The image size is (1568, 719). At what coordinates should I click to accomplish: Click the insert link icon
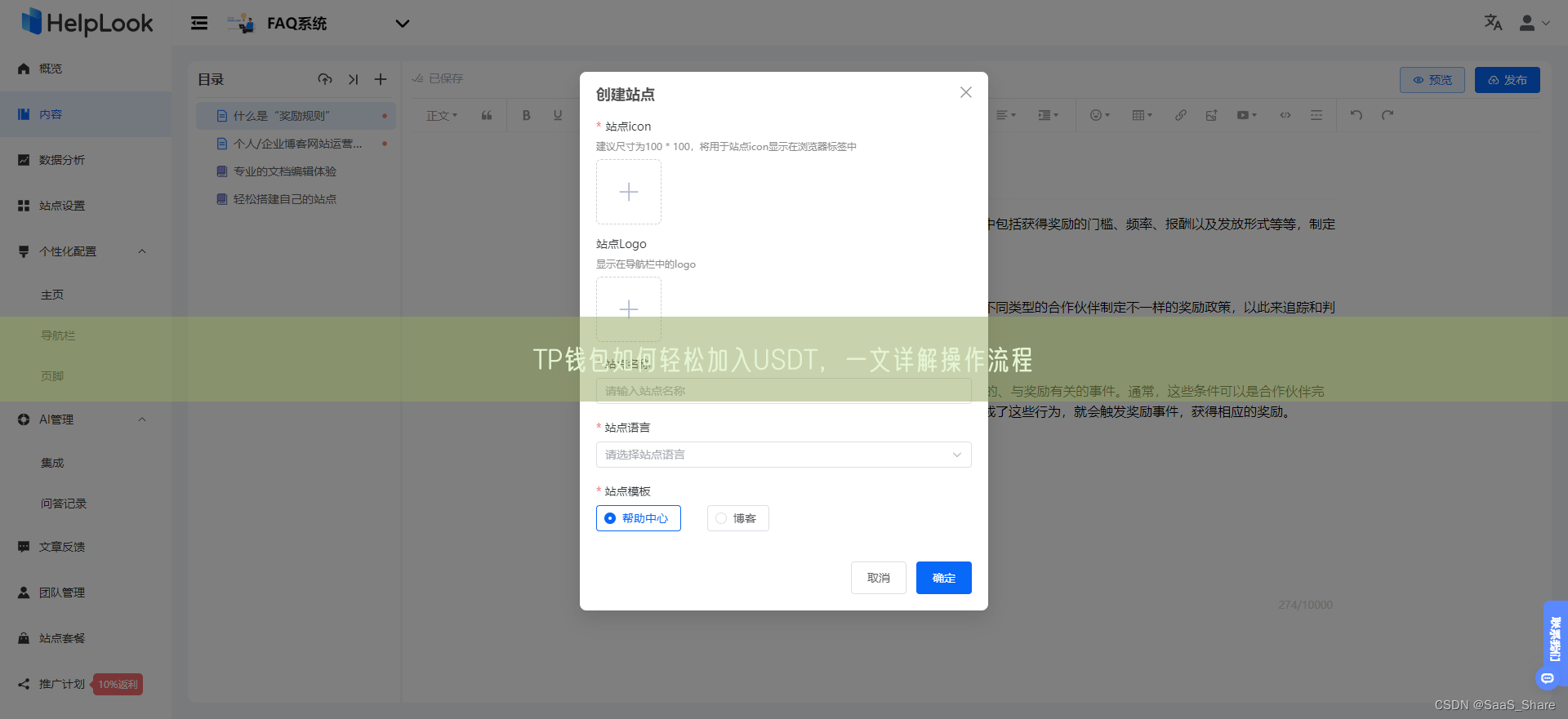point(1181,115)
